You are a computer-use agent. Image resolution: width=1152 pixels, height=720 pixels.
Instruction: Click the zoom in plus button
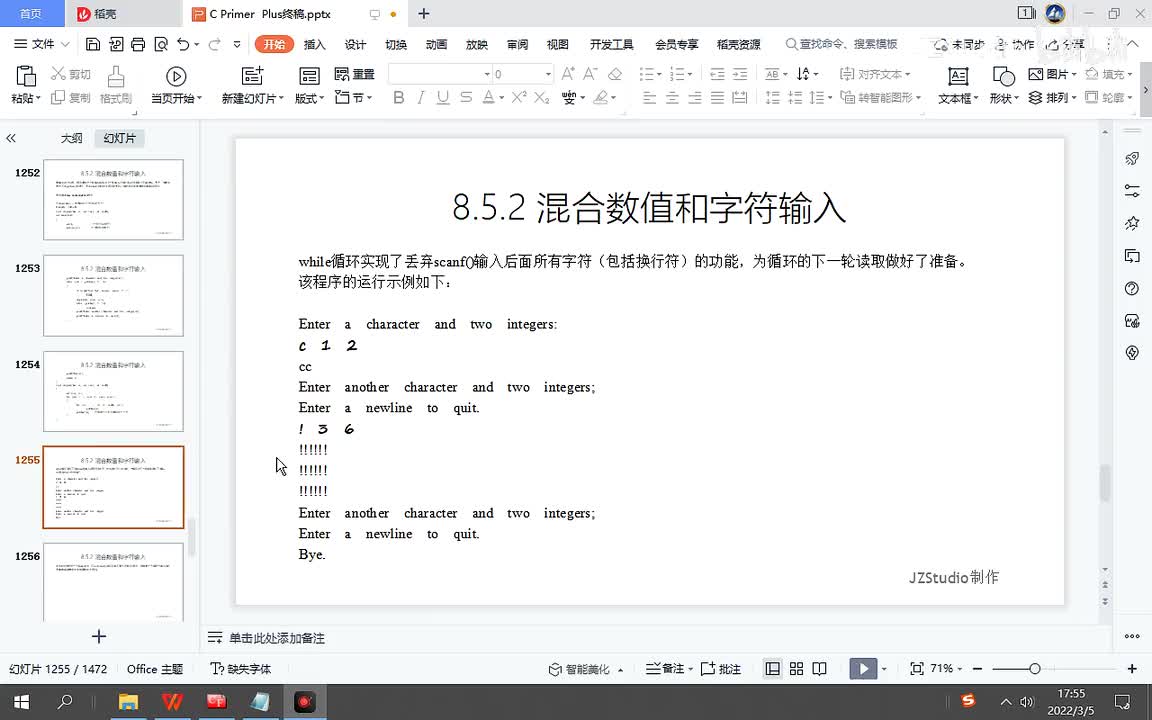1132,669
